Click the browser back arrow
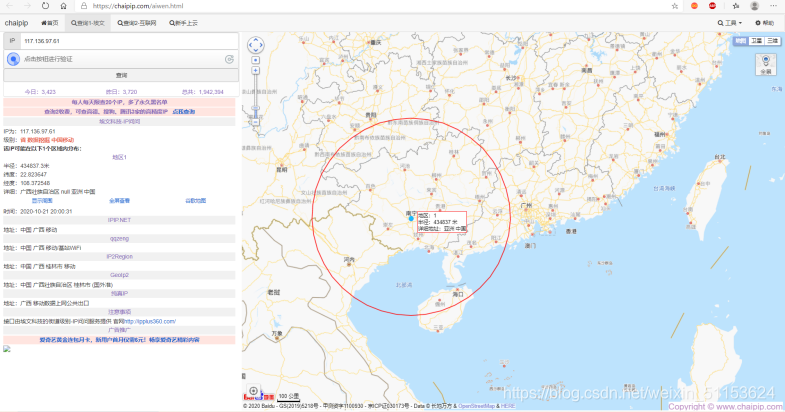Image resolution: width=785 pixels, height=412 pixels. (10, 6)
